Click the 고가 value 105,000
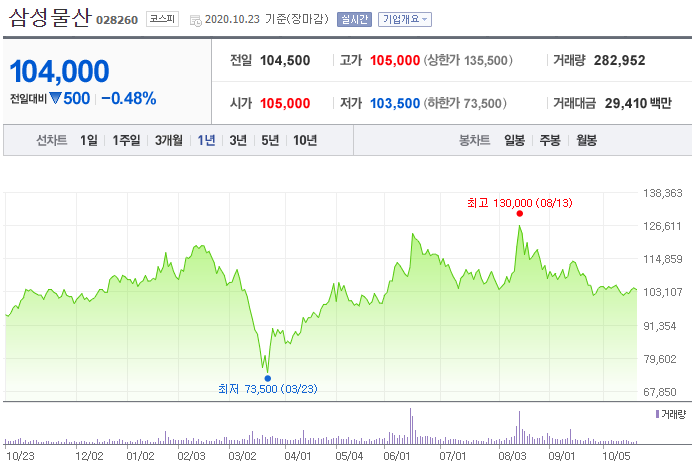This screenshot has width=692, height=467. pyautogui.click(x=395, y=60)
